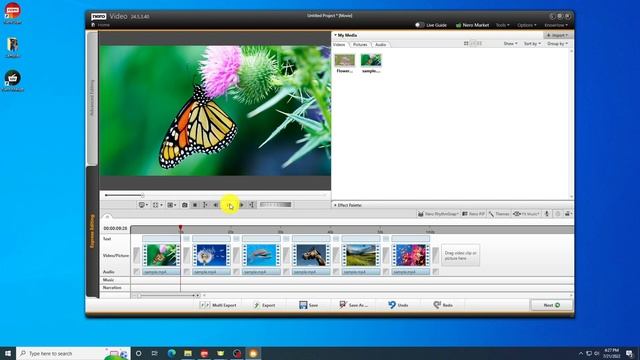Select the green meadow clip in the storyboard
Image resolution: width=640 pixels, height=360 pixels.
[360, 255]
